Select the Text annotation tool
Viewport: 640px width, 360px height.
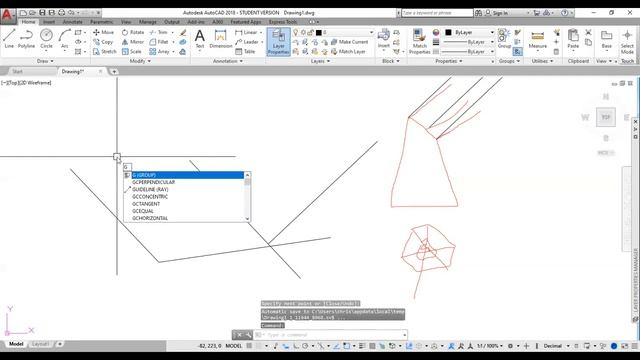click(x=200, y=39)
